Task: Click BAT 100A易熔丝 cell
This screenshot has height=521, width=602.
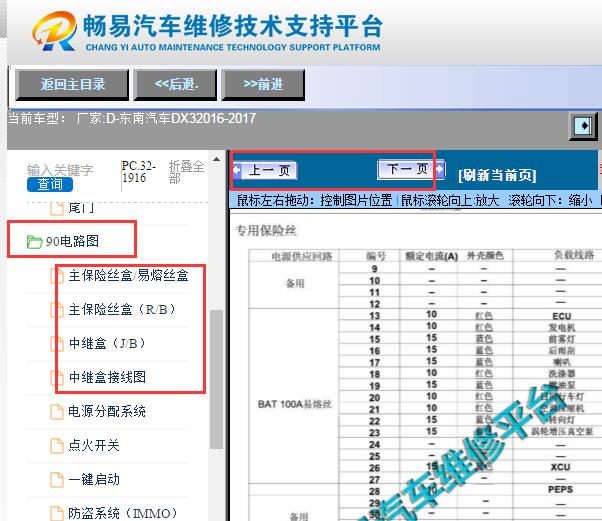Action: point(294,404)
